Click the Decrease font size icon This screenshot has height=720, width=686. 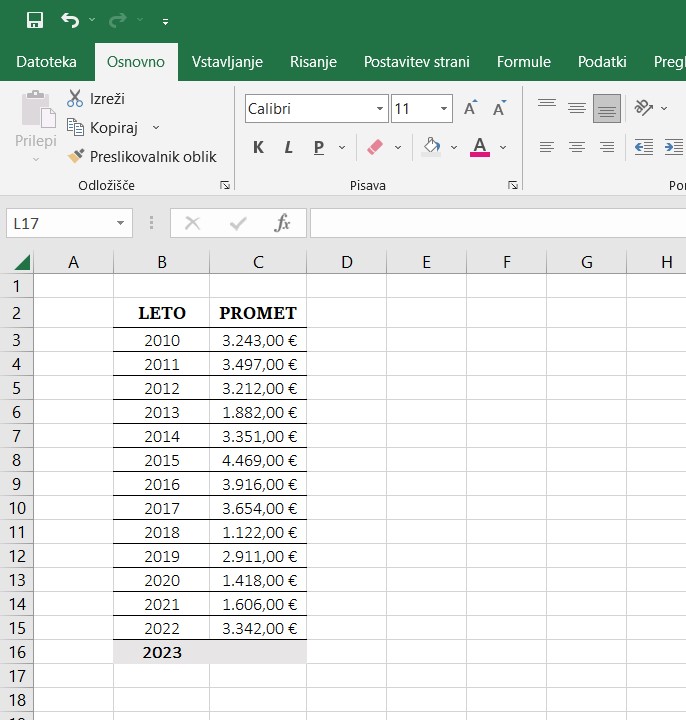[499, 108]
